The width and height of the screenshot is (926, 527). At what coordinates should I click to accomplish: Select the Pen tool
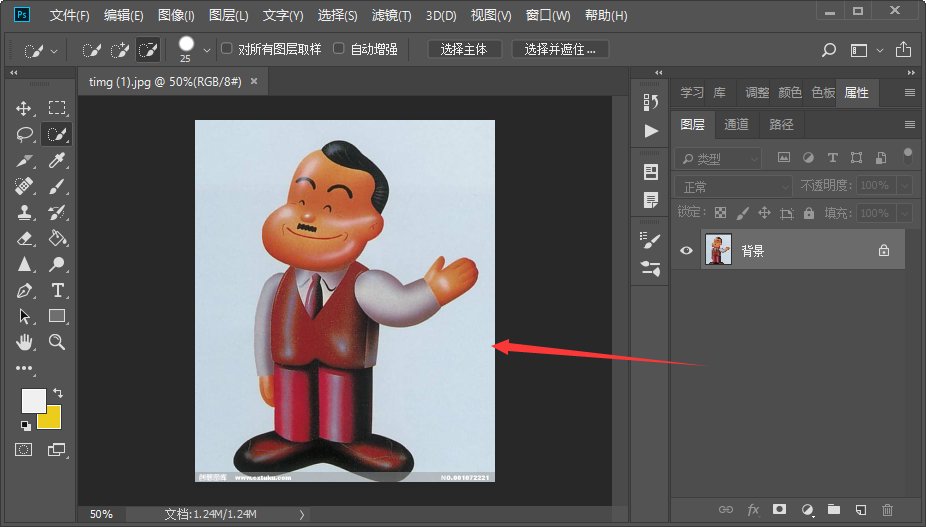(24, 290)
